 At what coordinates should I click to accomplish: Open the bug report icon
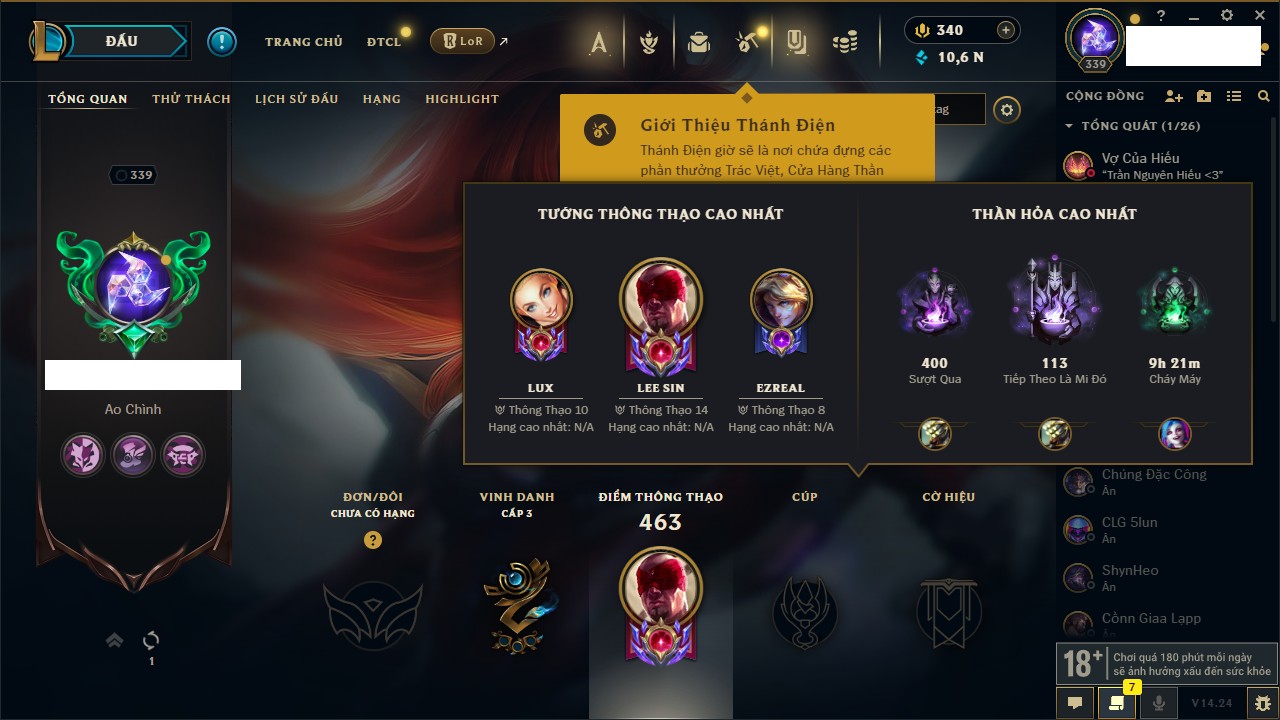[1263, 703]
